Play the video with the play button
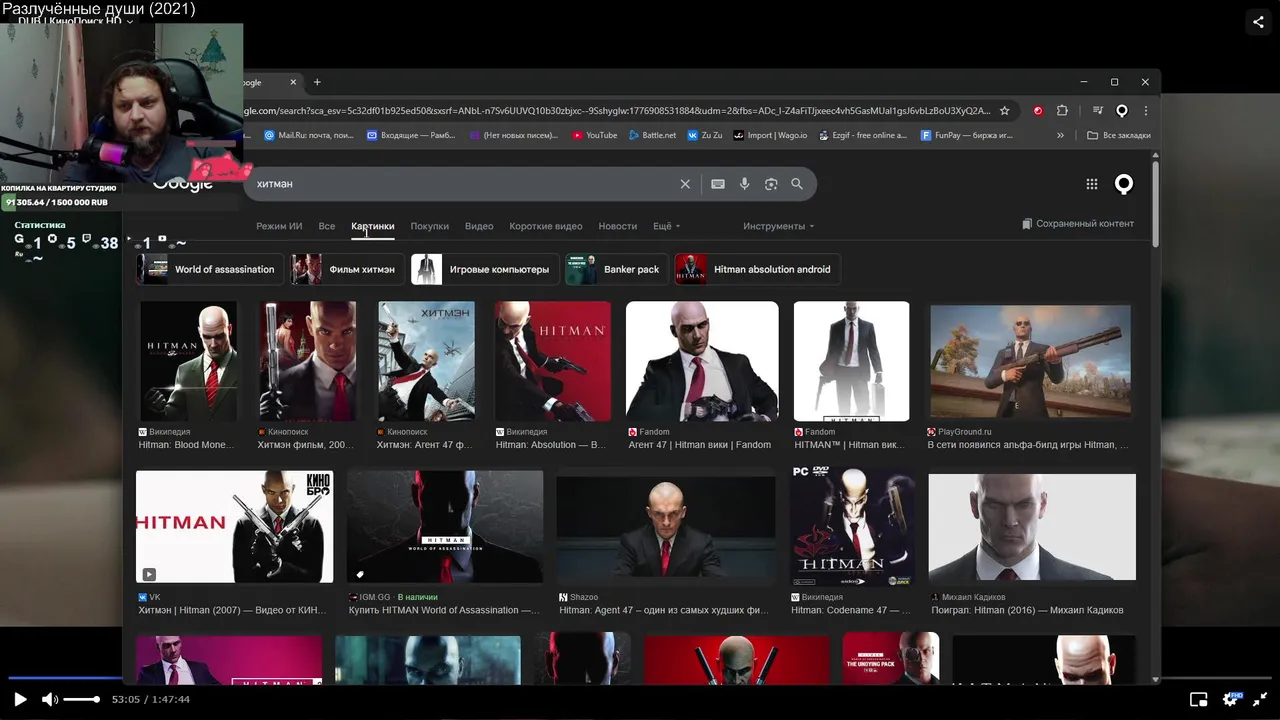This screenshot has width=1280, height=720. pos(20,699)
